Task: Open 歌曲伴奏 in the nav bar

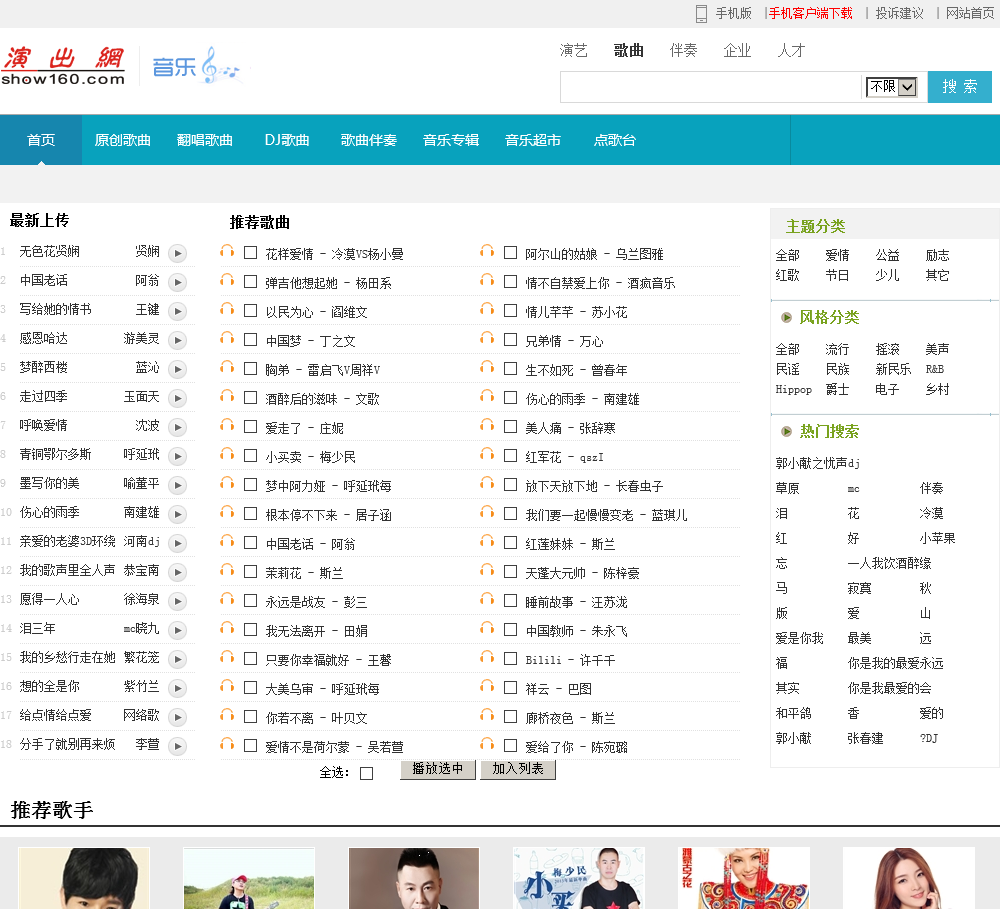Action: [369, 140]
